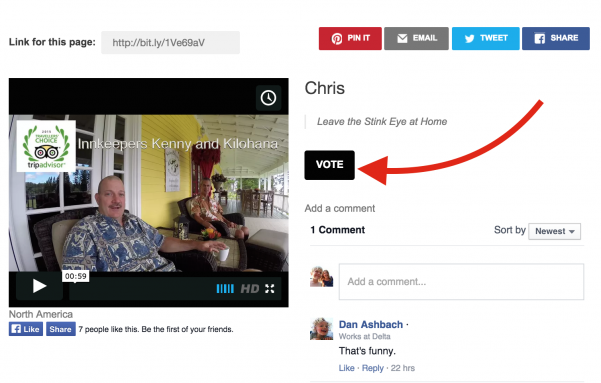Adjust the video volume bars
Viewport: 601px width, 383px height.
coord(225,289)
